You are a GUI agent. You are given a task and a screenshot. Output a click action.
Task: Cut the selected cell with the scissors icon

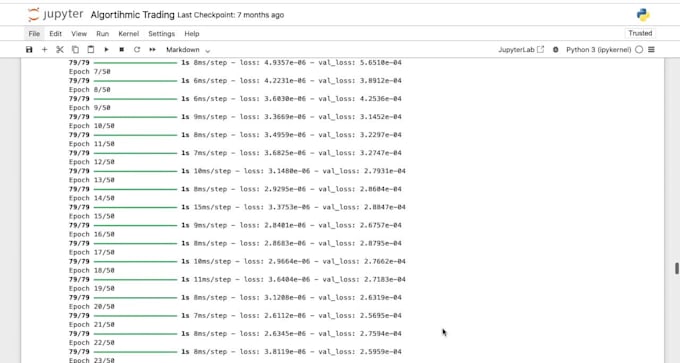pos(60,49)
